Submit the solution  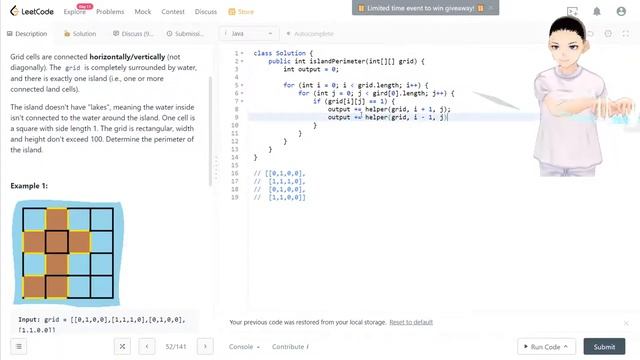[x=604, y=347]
